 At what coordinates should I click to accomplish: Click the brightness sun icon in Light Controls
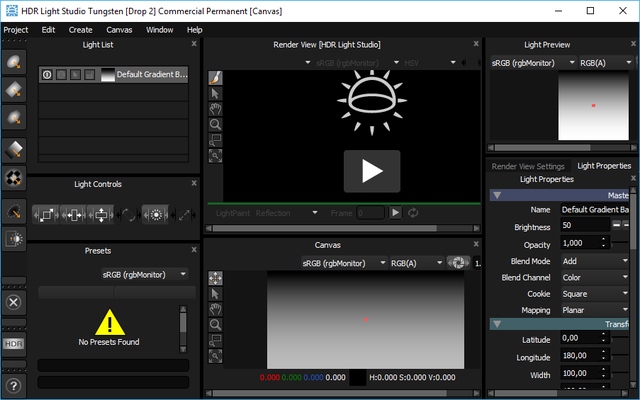pyautogui.click(x=155, y=214)
